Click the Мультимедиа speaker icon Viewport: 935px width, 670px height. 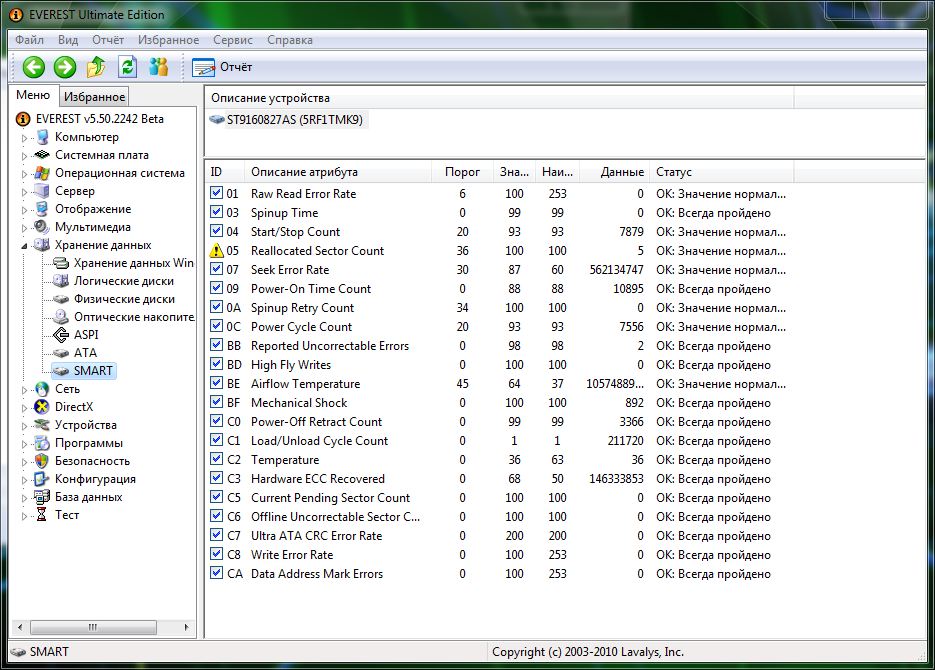42,227
